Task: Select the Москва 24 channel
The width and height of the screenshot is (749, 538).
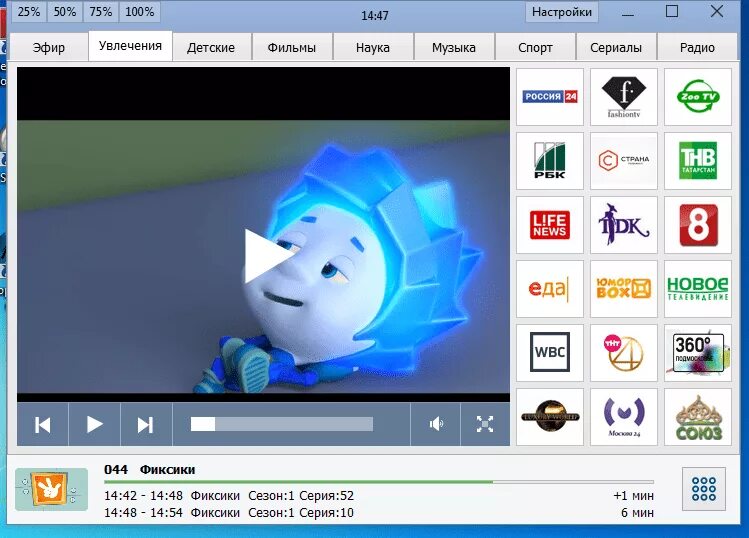Action: [624, 417]
